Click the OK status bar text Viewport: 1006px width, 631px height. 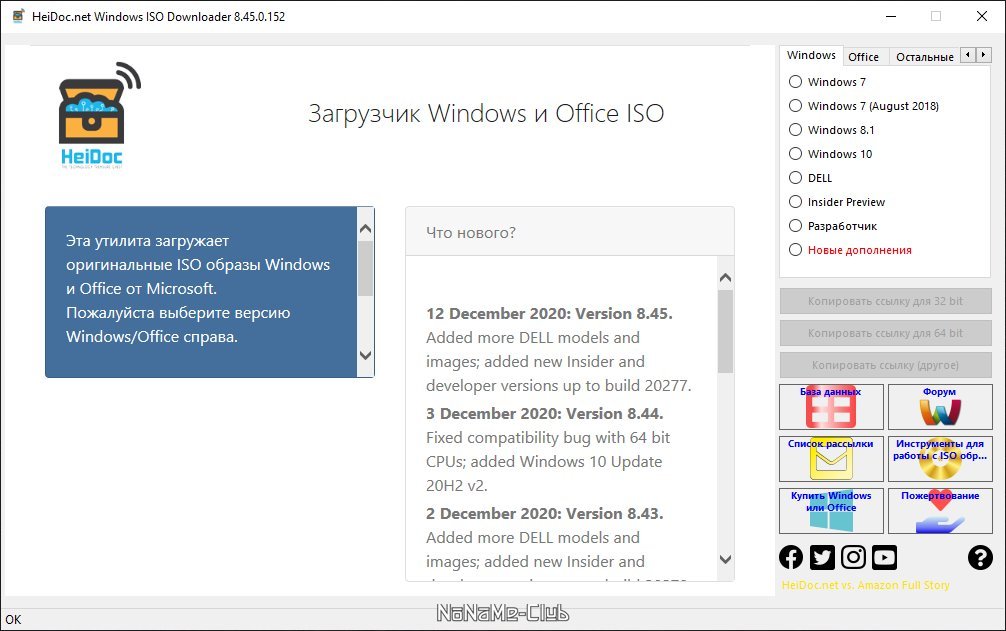(13, 619)
